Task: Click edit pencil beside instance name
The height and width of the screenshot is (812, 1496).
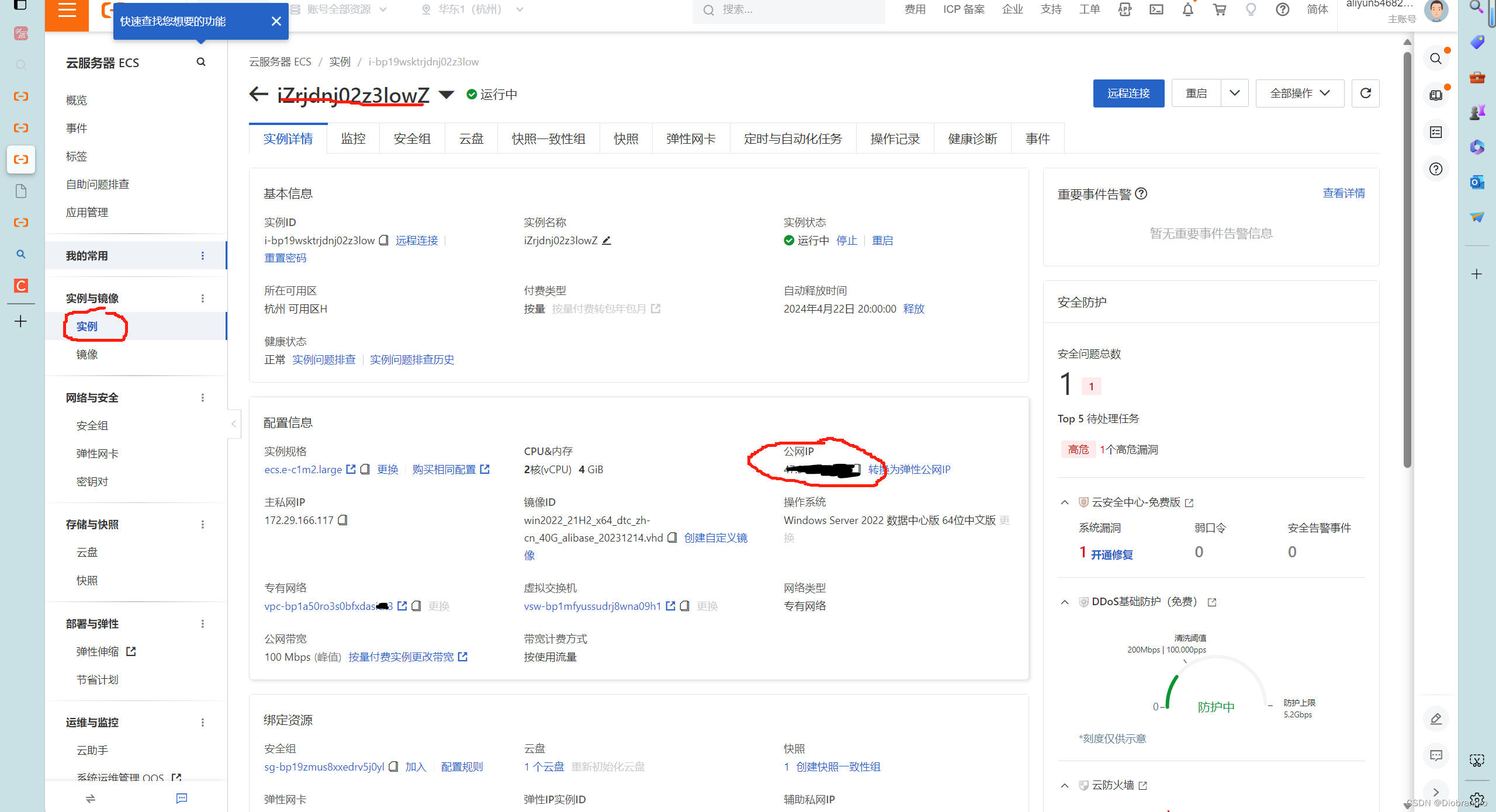Action: 607,241
